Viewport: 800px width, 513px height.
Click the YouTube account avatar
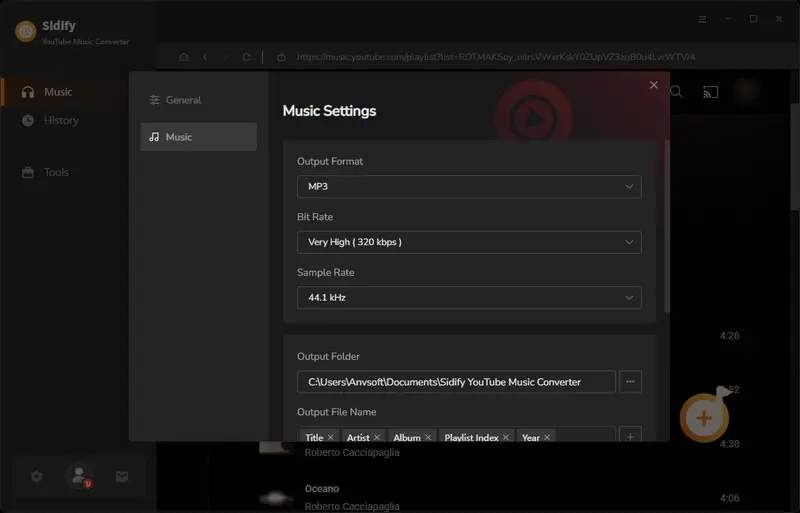point(746,91)
